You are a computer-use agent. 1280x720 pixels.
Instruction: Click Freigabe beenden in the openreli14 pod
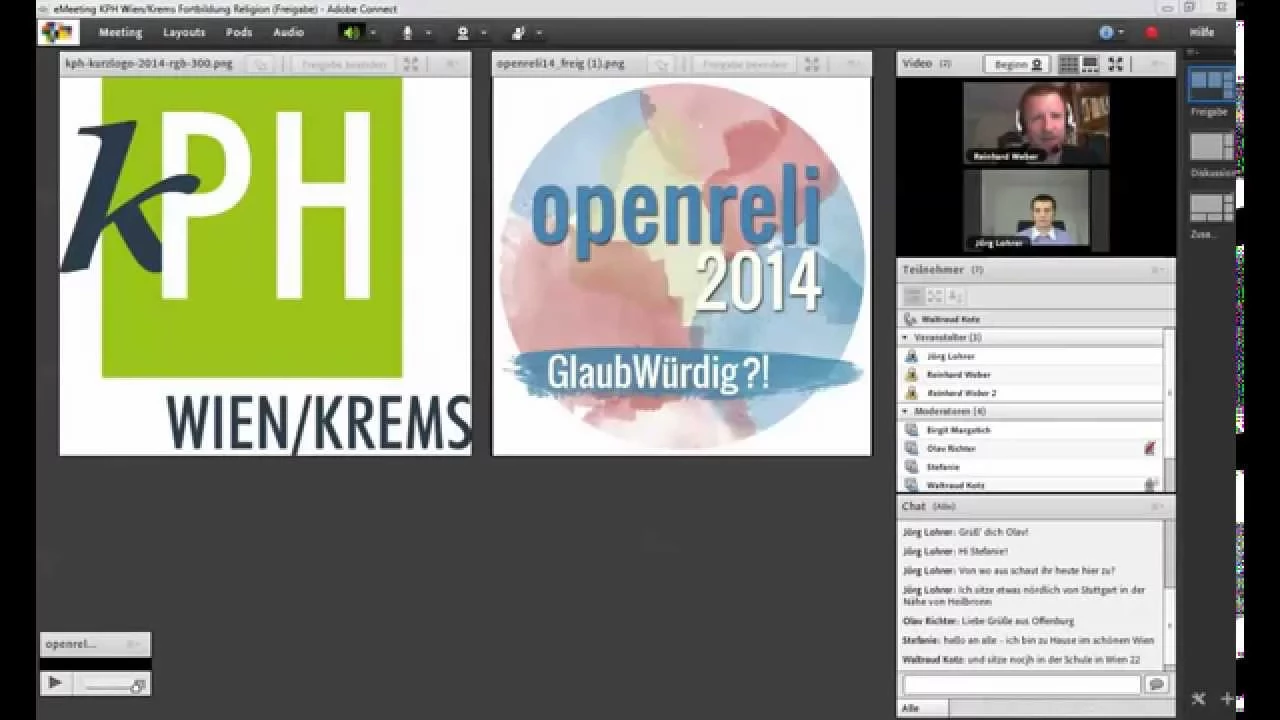click(x=745, y=64)
